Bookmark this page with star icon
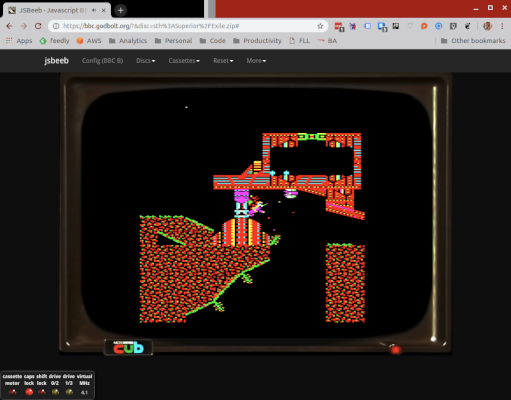The height and width of the screenshot is (400, 511). click(320, 26)
